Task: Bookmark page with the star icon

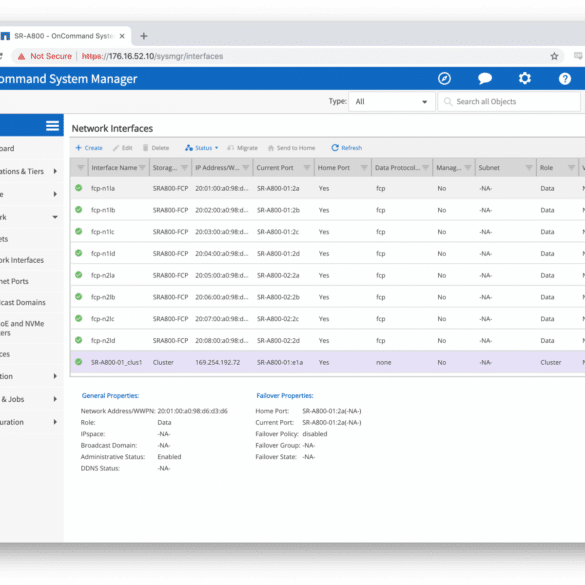Action: pos(554,56)
